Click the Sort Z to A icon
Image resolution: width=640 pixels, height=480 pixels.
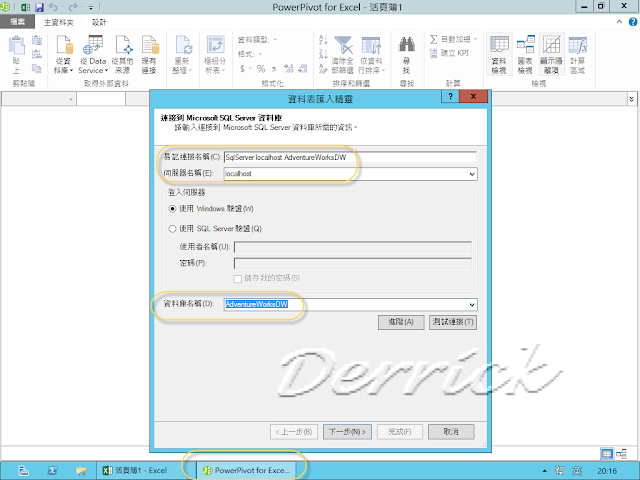click(323, 53)
